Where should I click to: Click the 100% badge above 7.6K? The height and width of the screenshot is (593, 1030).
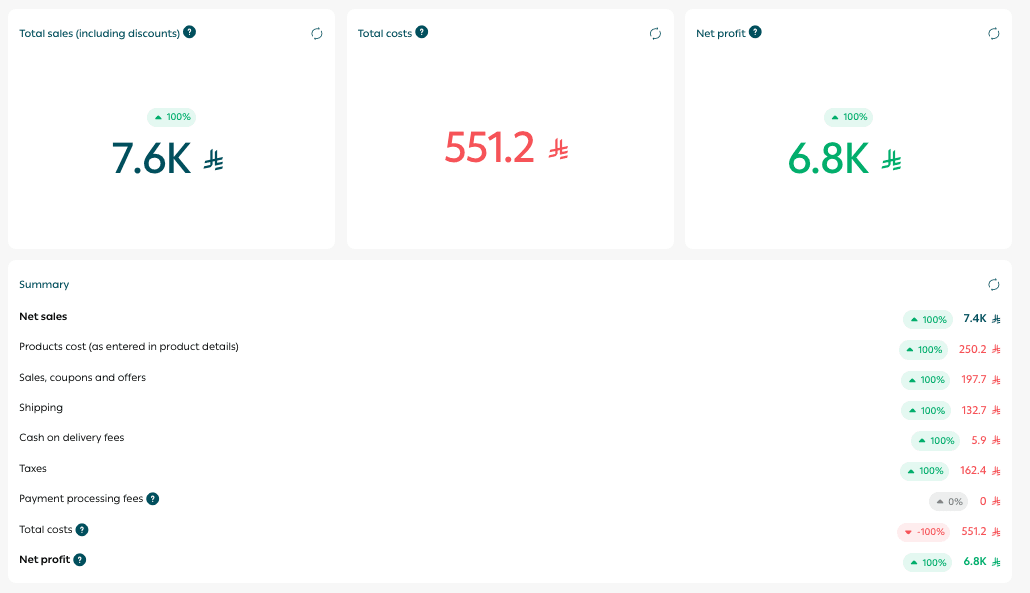(x=171, y=117)
